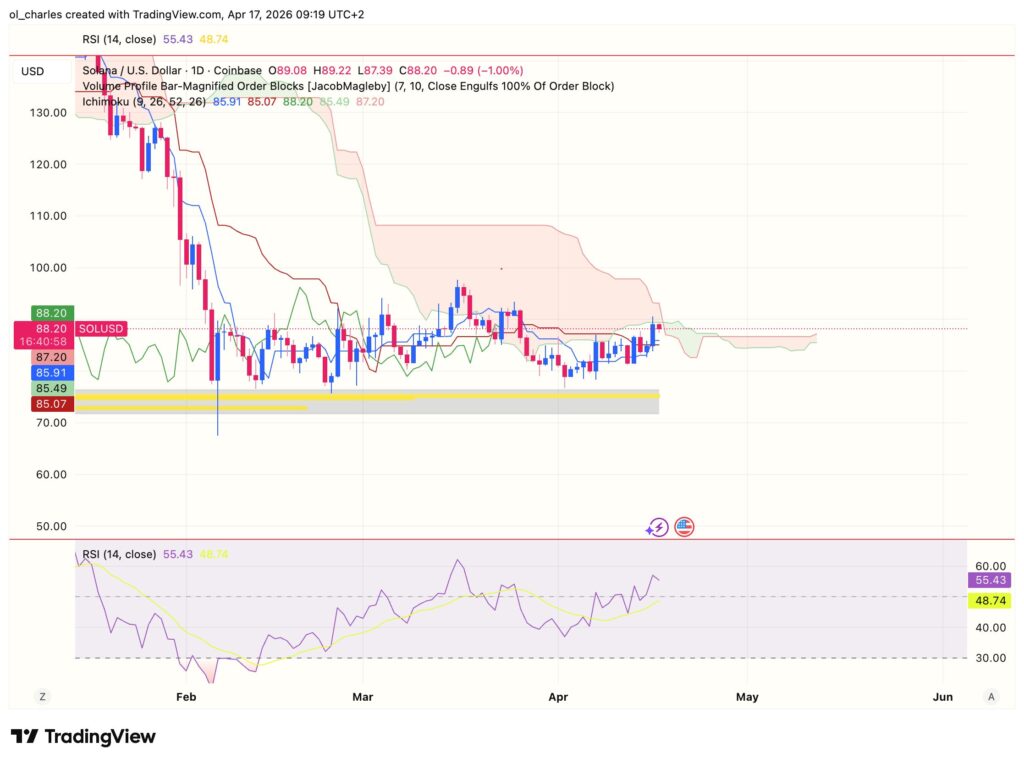
Task: Click the May label on the time axis
Action: coord(747,697)
